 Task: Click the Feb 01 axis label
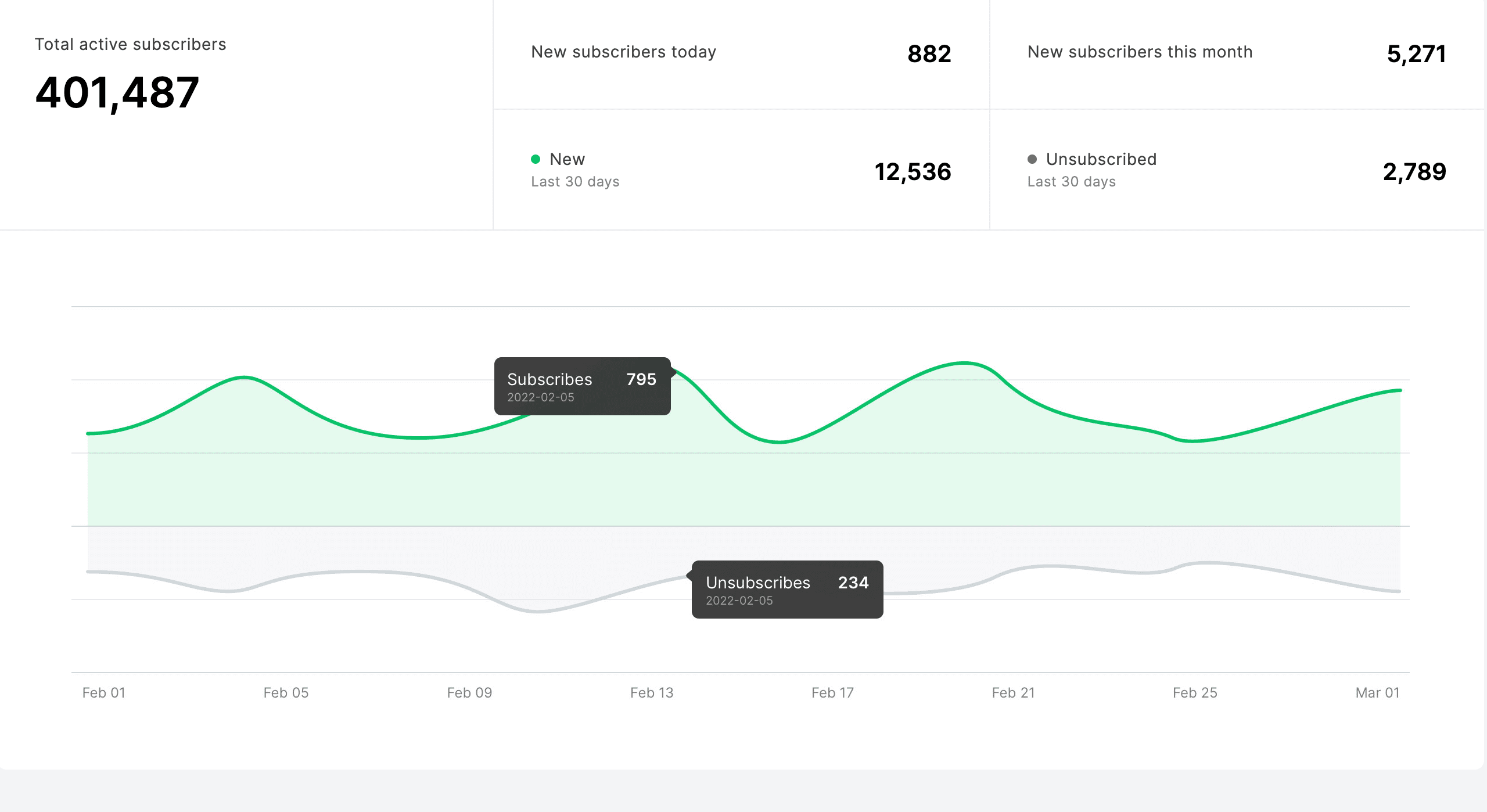click(x=104, y=693)
